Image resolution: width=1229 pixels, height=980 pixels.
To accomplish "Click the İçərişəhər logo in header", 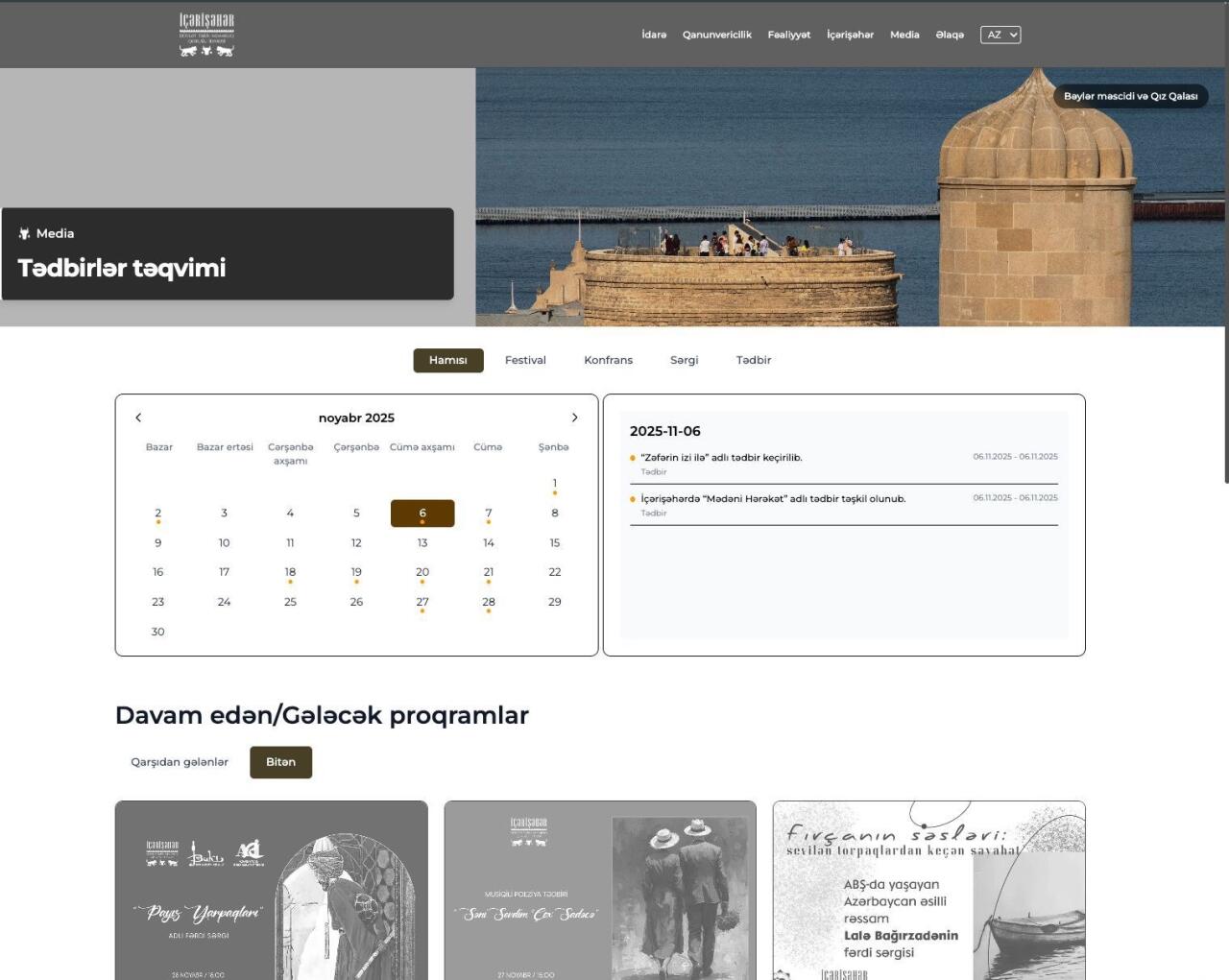I will [x=206, y=35].
